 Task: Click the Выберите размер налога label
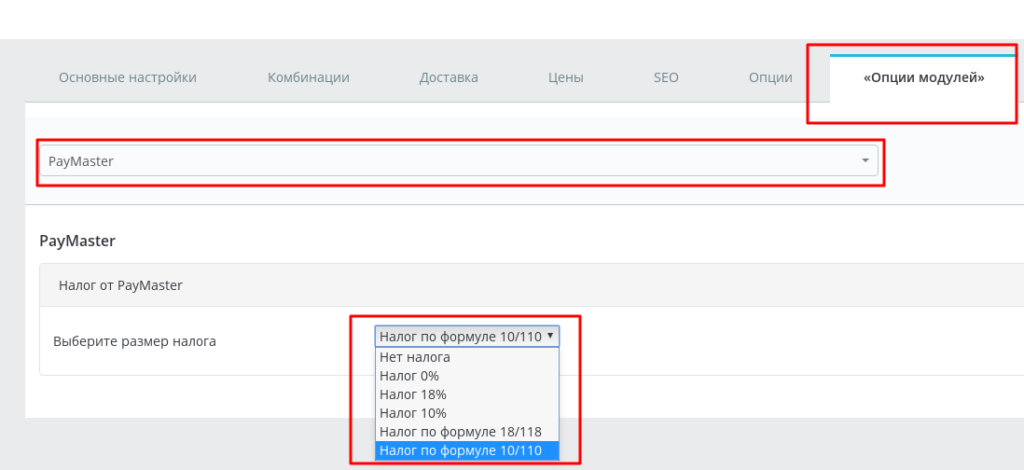[x=134, y=341]
